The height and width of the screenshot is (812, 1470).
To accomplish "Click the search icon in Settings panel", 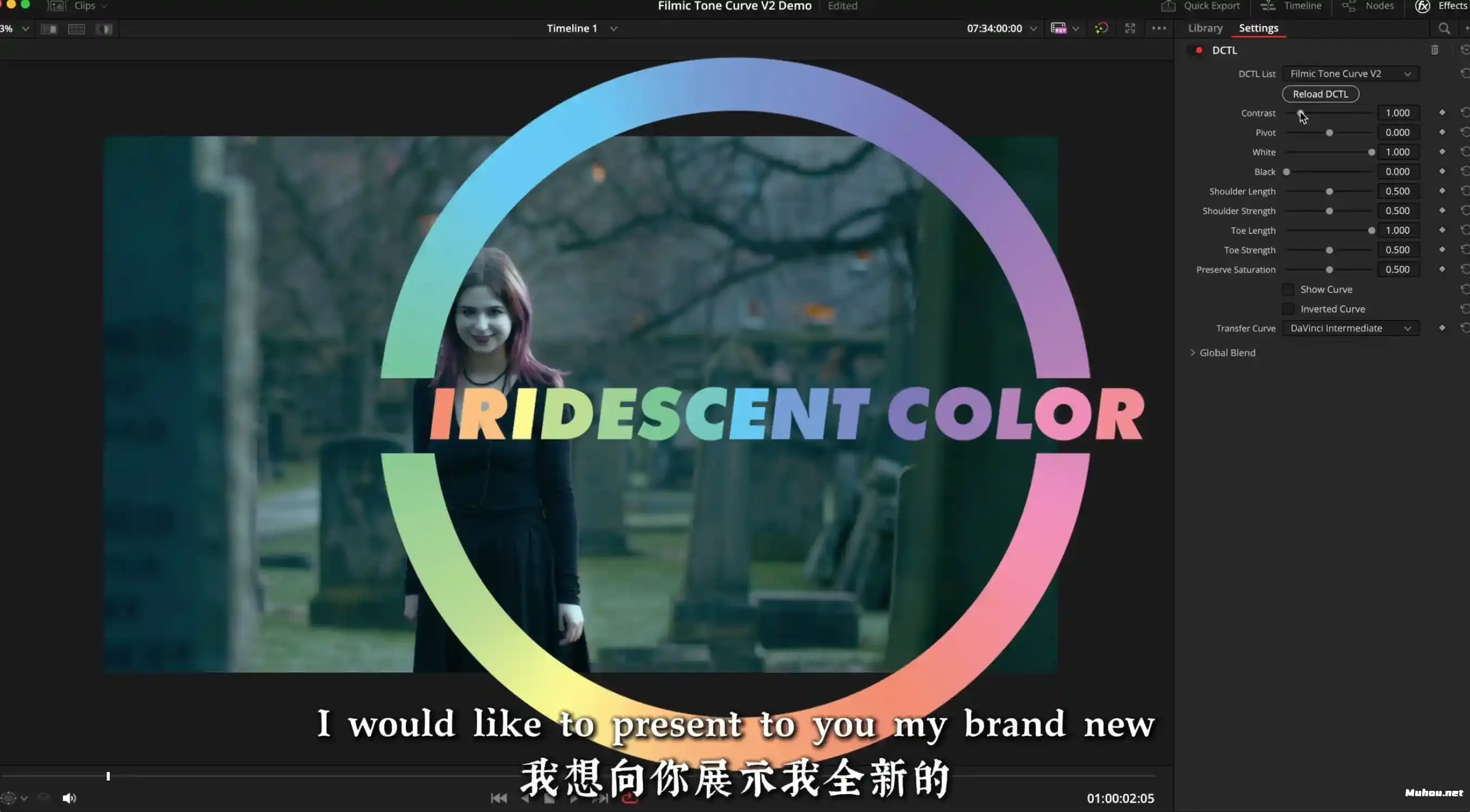I will coord(1444,29).
